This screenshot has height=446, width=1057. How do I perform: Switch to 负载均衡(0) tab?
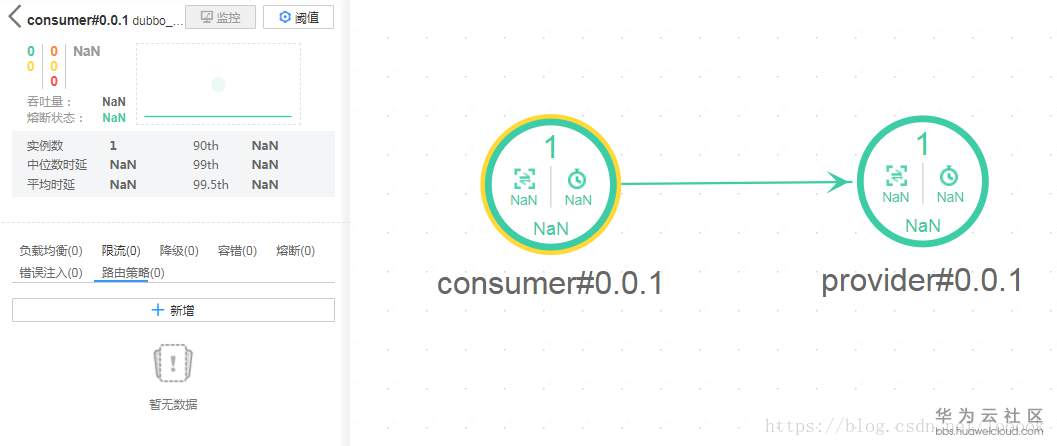point(51,251)
